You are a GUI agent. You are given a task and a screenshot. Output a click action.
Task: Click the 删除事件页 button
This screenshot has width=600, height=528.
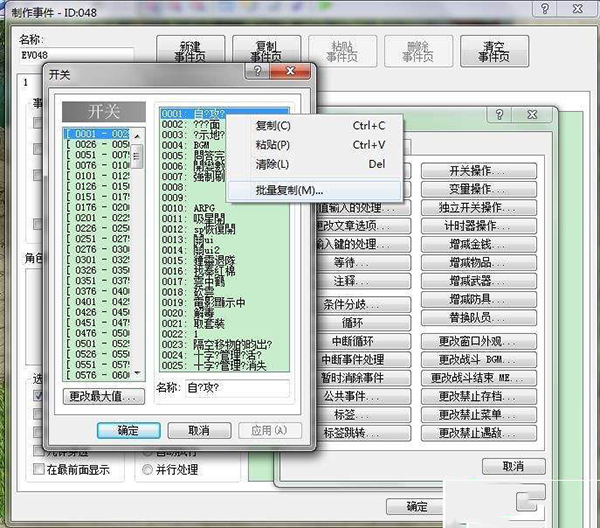point(418,51)
